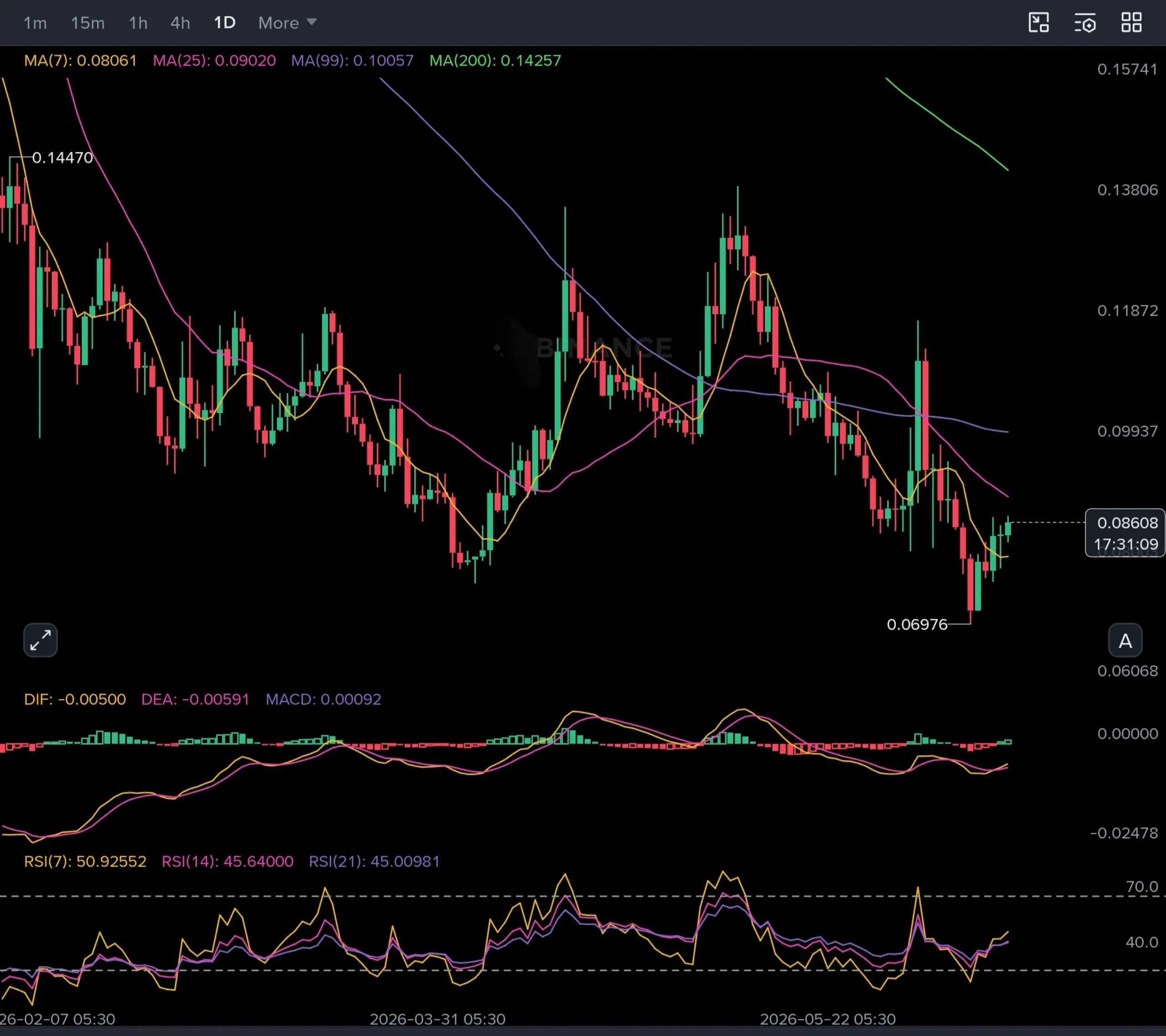Select the 1m timeframe tab

[35, 23]
